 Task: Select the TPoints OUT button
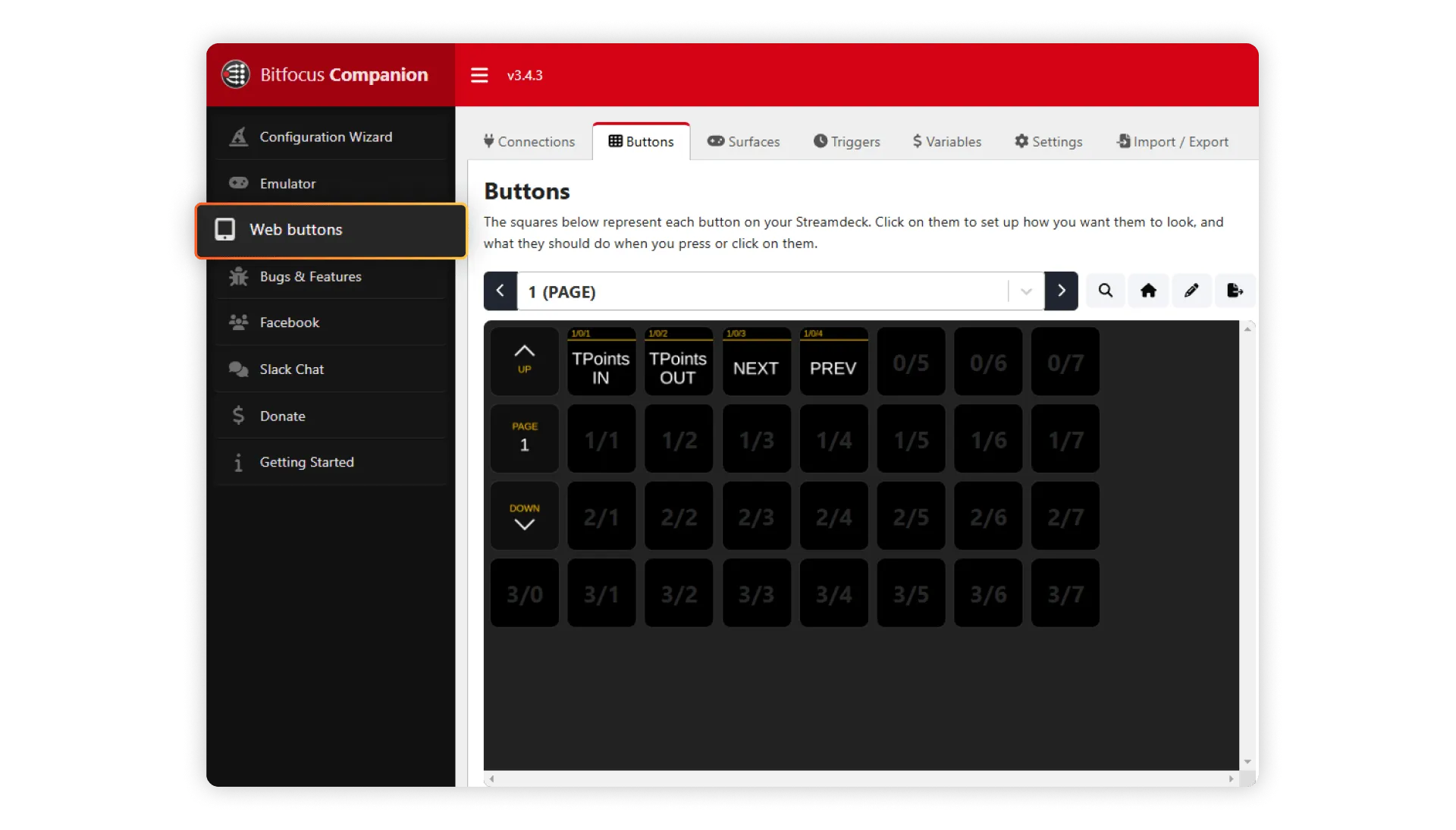click(679, 361)
